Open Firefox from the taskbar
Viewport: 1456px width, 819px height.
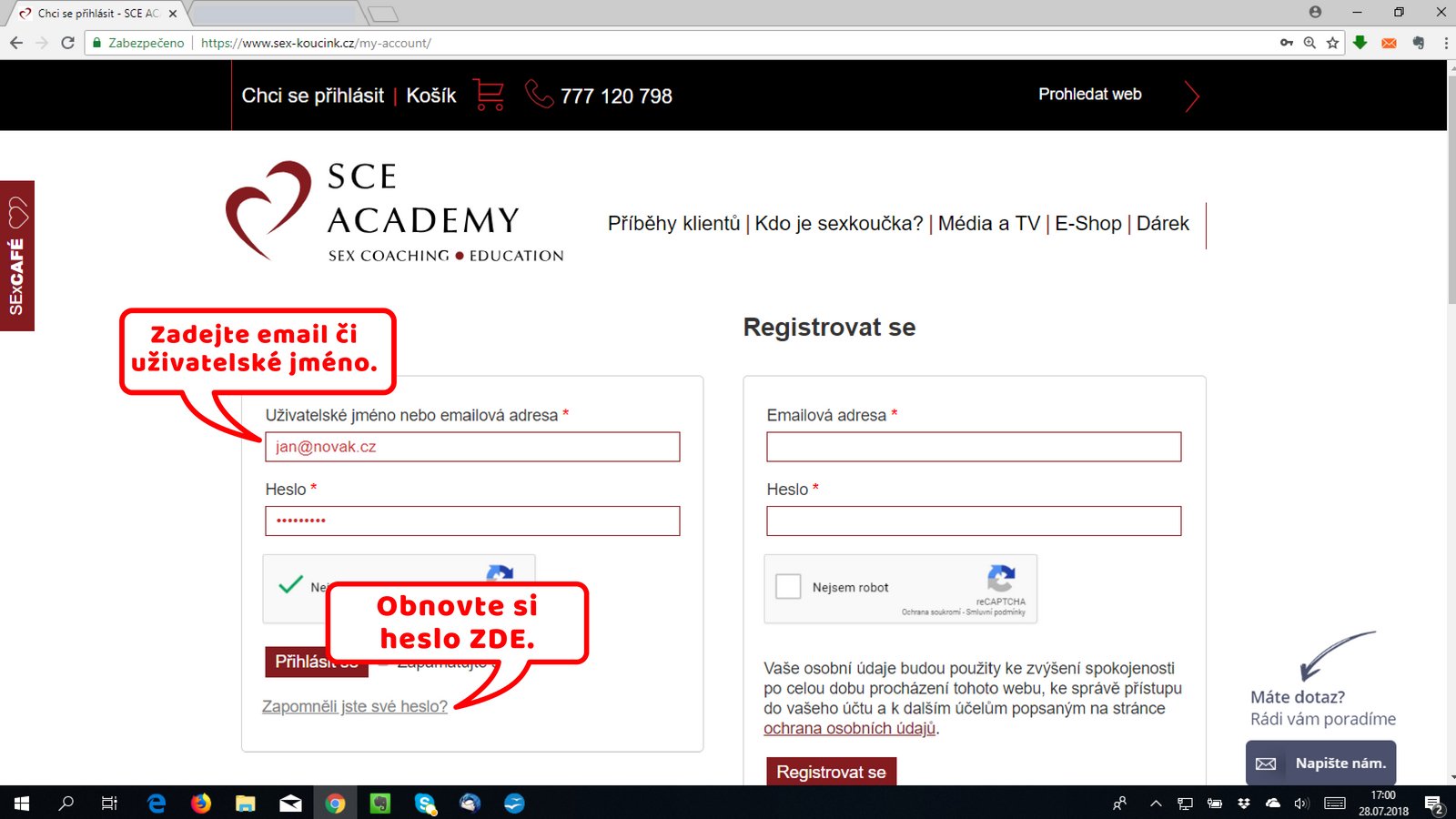click(201, 804)
